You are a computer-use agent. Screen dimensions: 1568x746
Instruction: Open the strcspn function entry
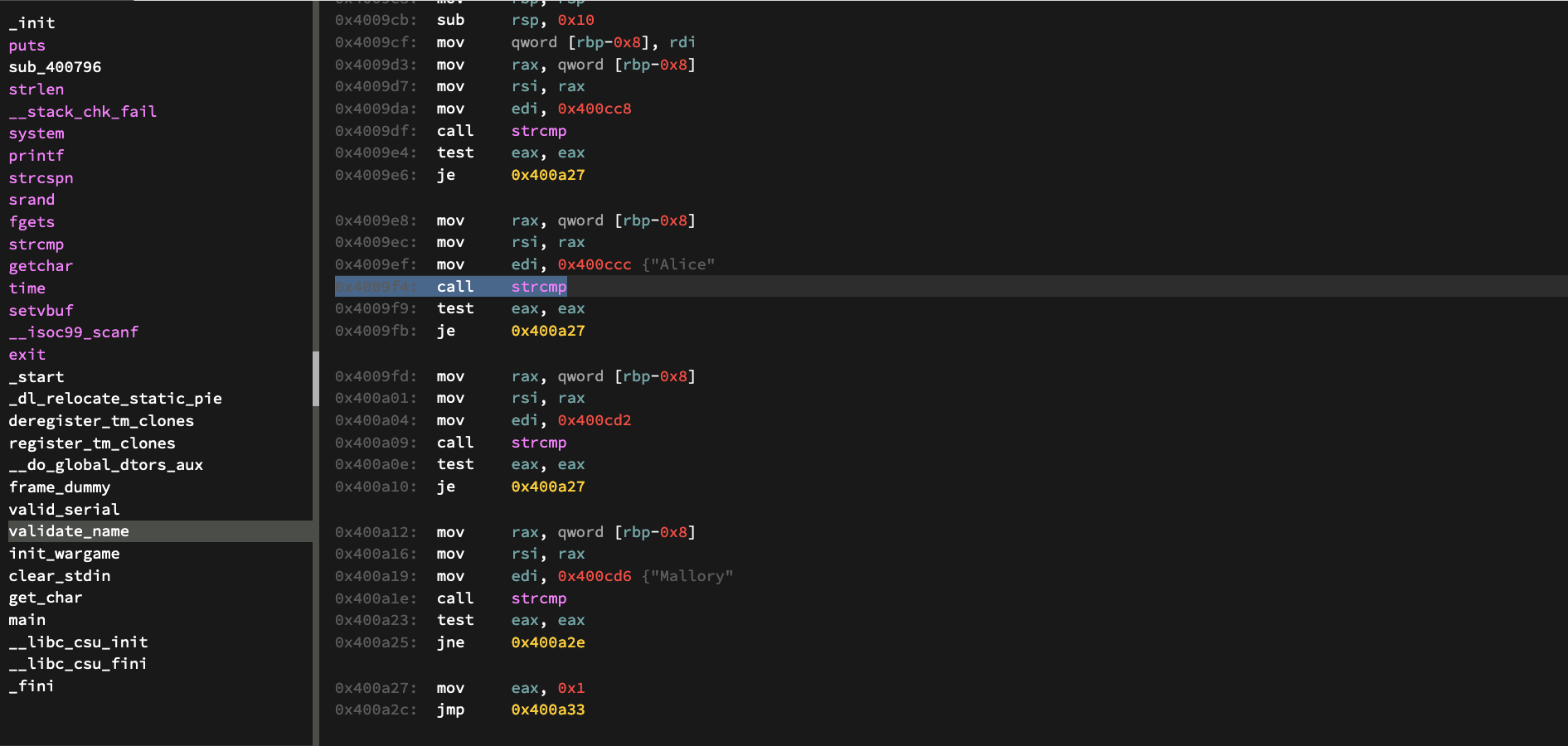coord(41,178)
